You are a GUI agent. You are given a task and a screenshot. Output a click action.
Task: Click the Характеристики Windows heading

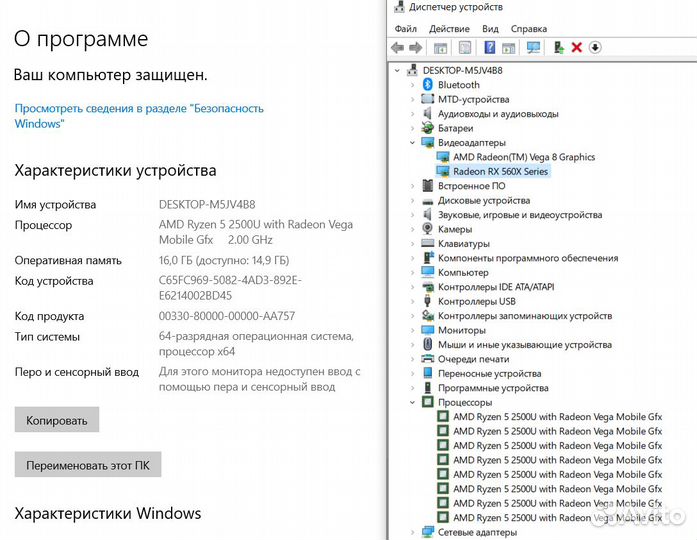tap(108, 513)
